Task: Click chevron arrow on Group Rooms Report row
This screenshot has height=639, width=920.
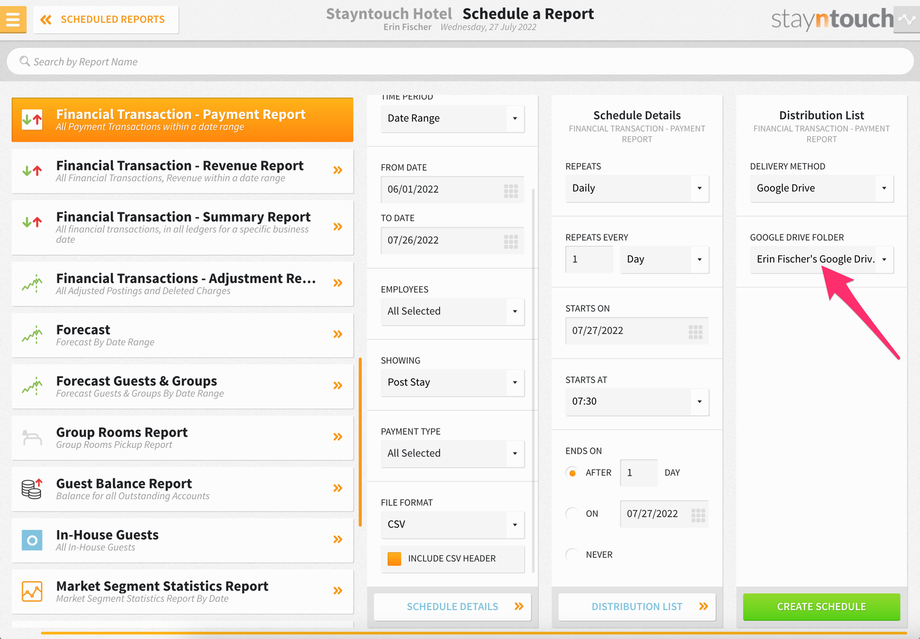Action: (x=337, y=437)
